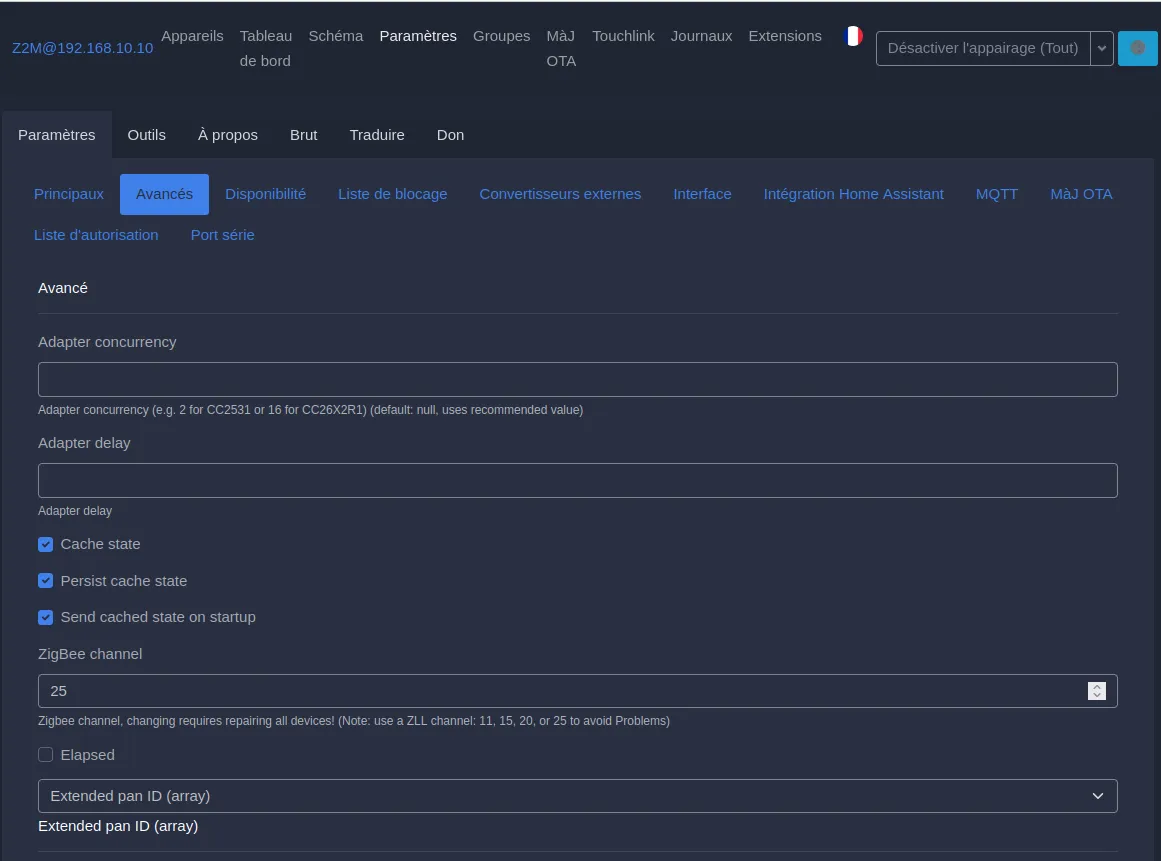Disable Persist cache state

45,580
